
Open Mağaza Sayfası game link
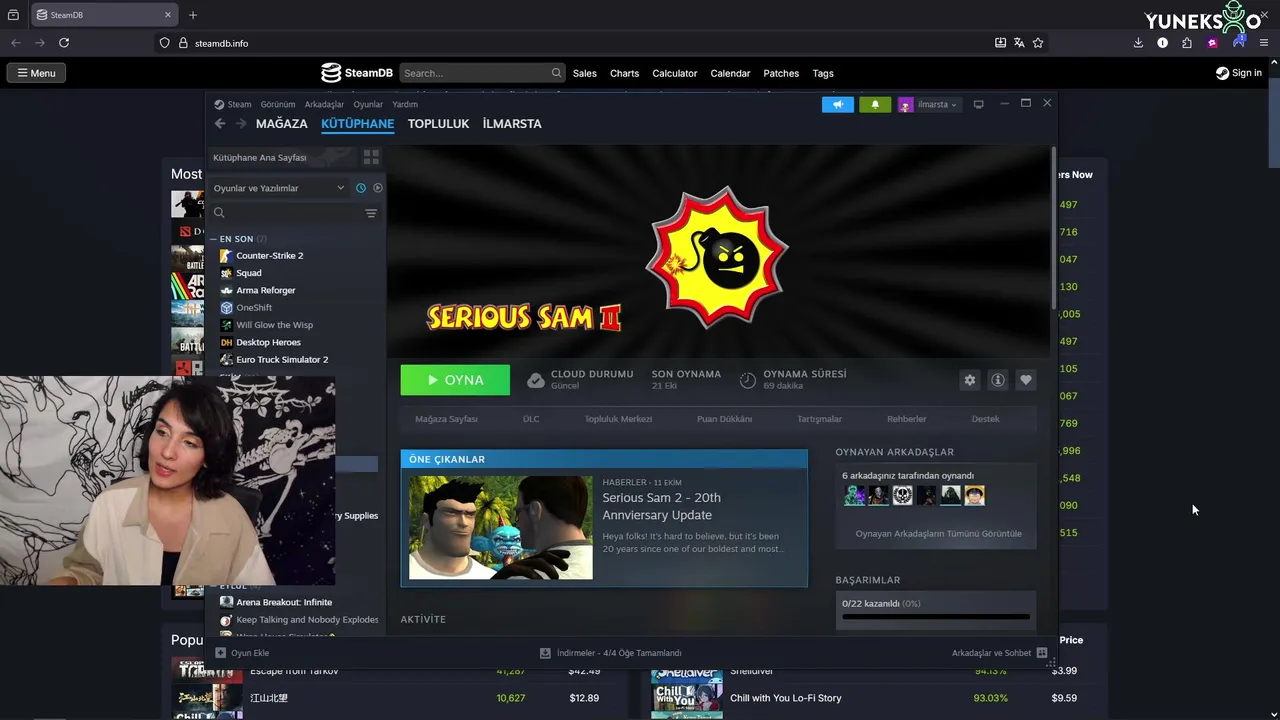pyautogui.click(x=446, y=419)
